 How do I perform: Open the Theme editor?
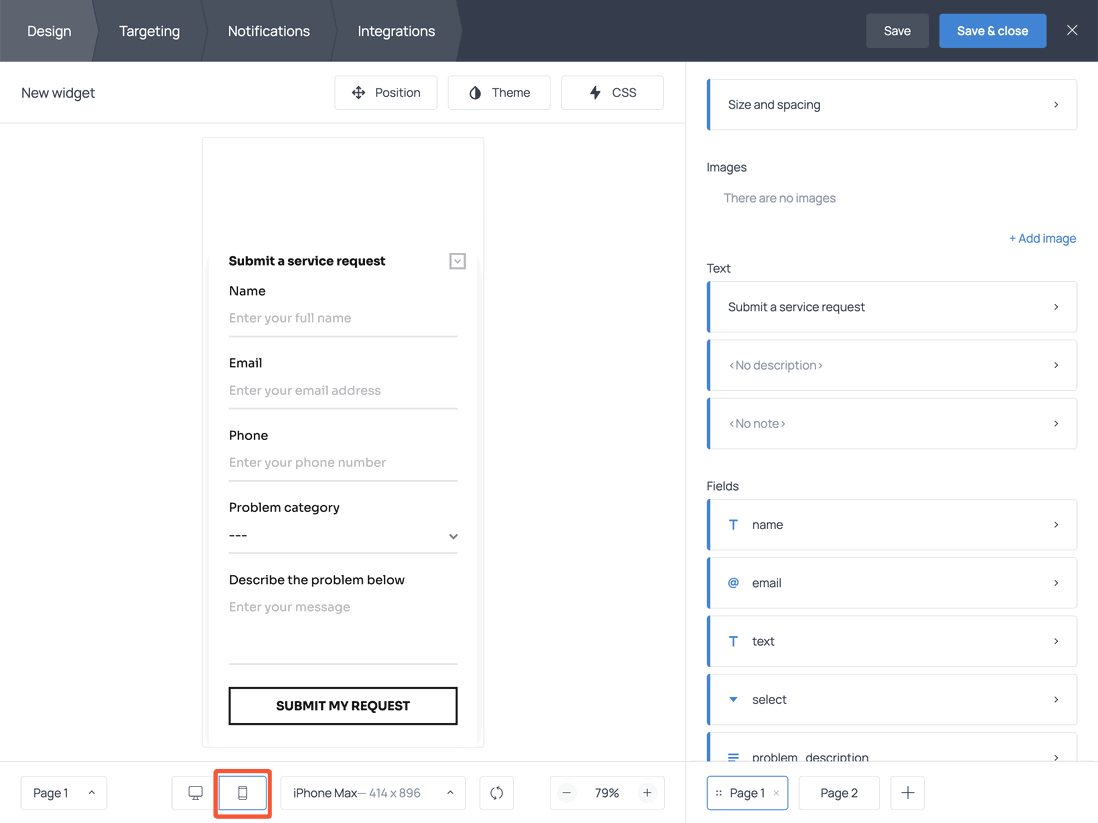(x=498, y=92)
